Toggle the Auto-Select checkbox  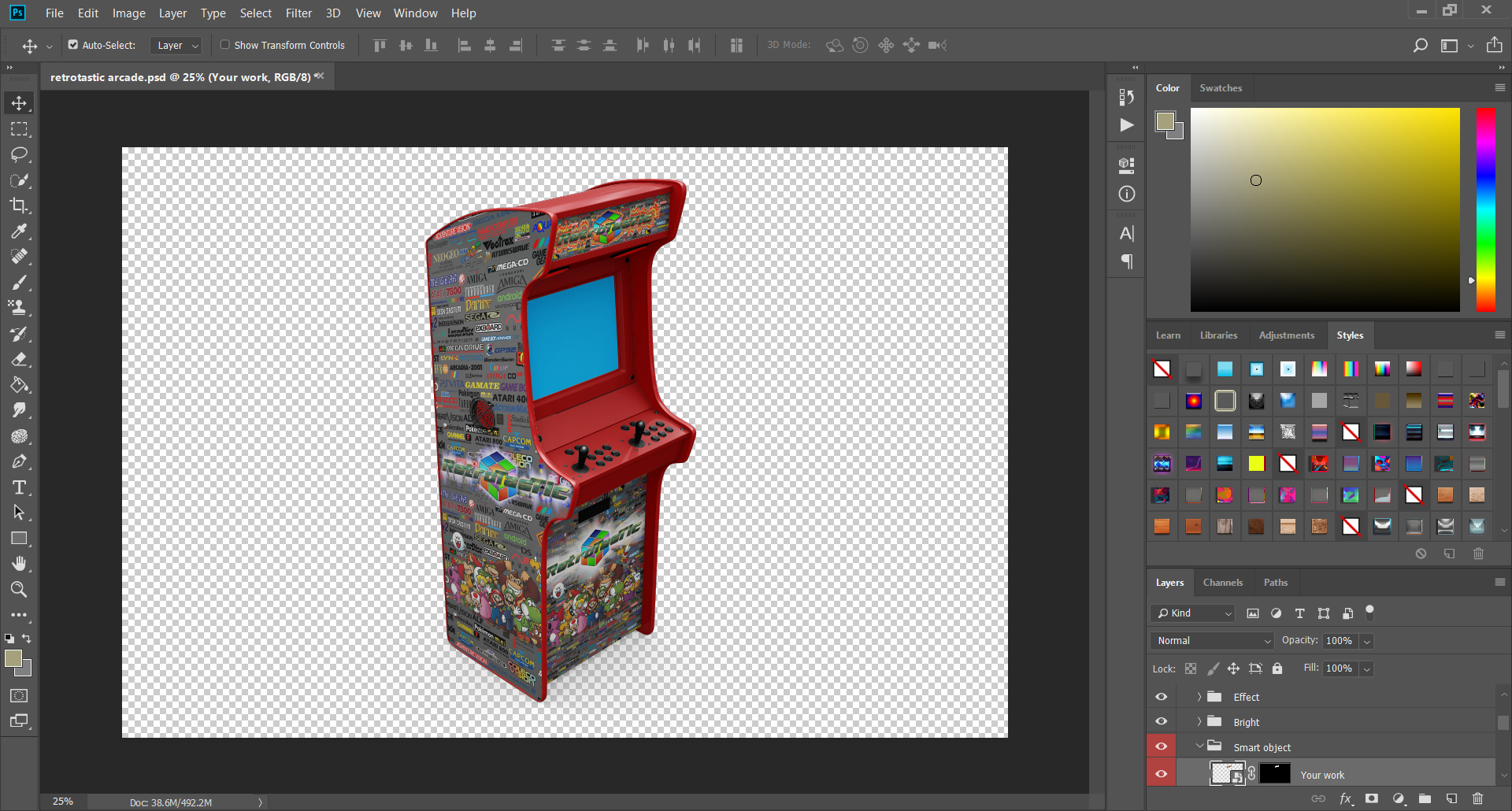point(73,45)
